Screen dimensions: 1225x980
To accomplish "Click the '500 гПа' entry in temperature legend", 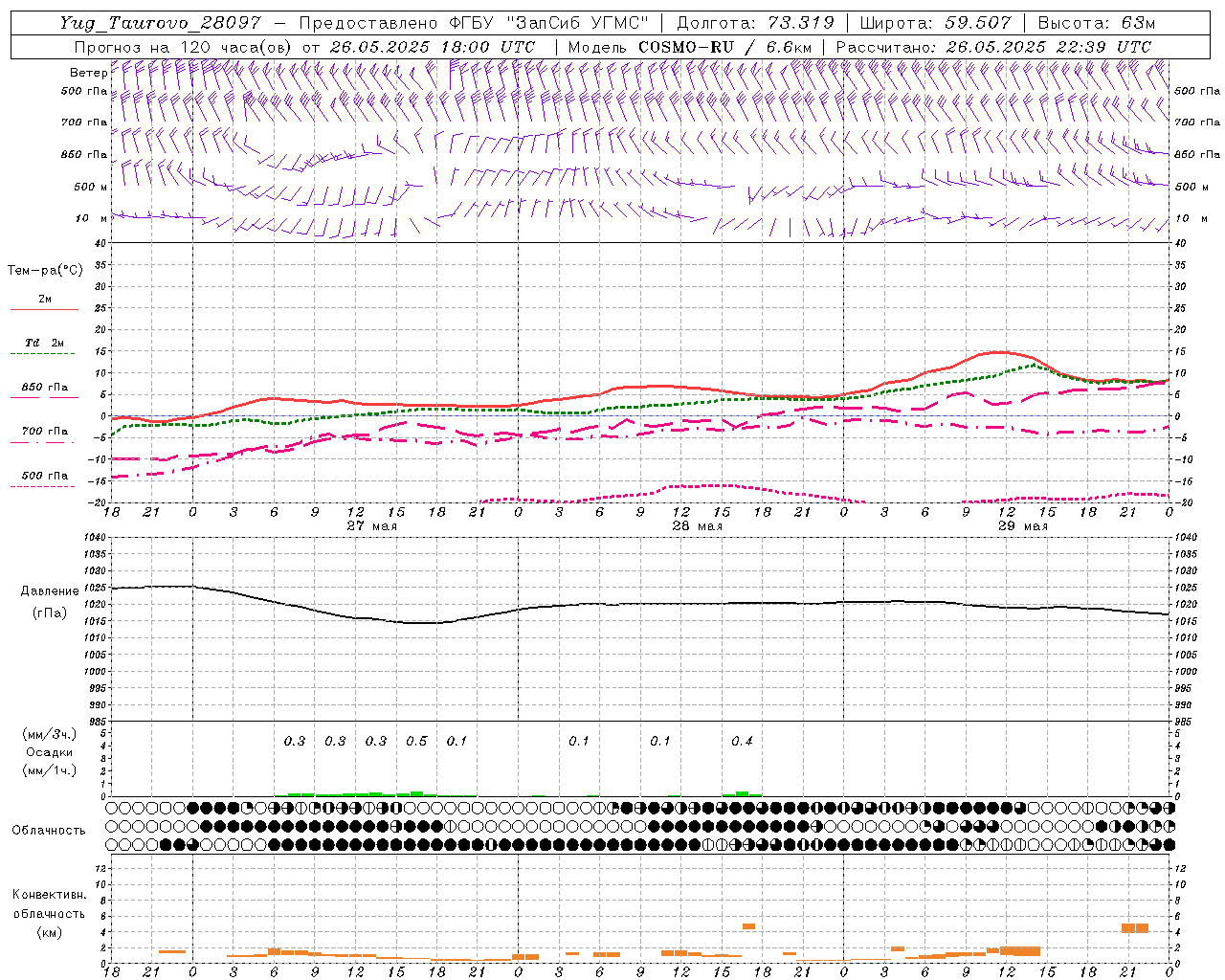I will click(x=45, y=476).
